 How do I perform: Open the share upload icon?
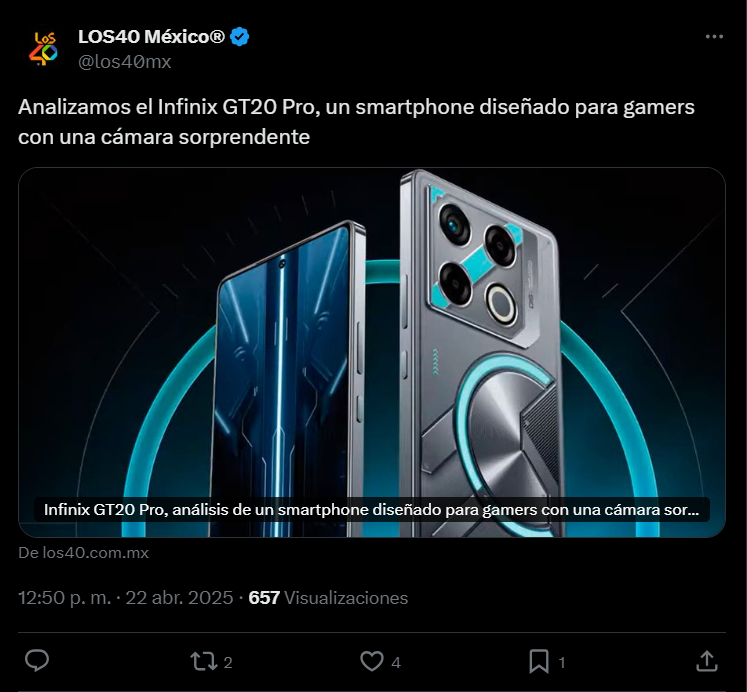707,661
